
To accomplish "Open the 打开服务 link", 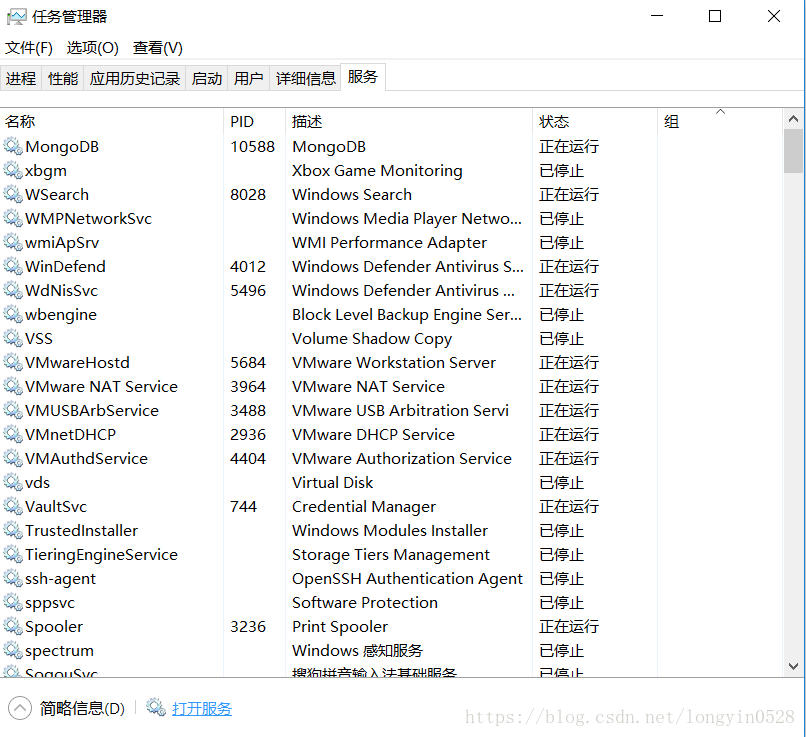I will 202,709.
